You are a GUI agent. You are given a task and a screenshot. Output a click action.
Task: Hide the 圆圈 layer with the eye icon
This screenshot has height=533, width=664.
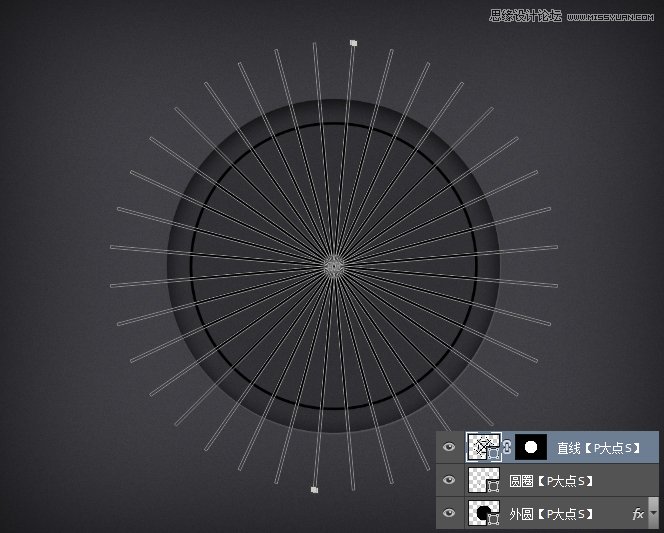[x=449, y=481]
